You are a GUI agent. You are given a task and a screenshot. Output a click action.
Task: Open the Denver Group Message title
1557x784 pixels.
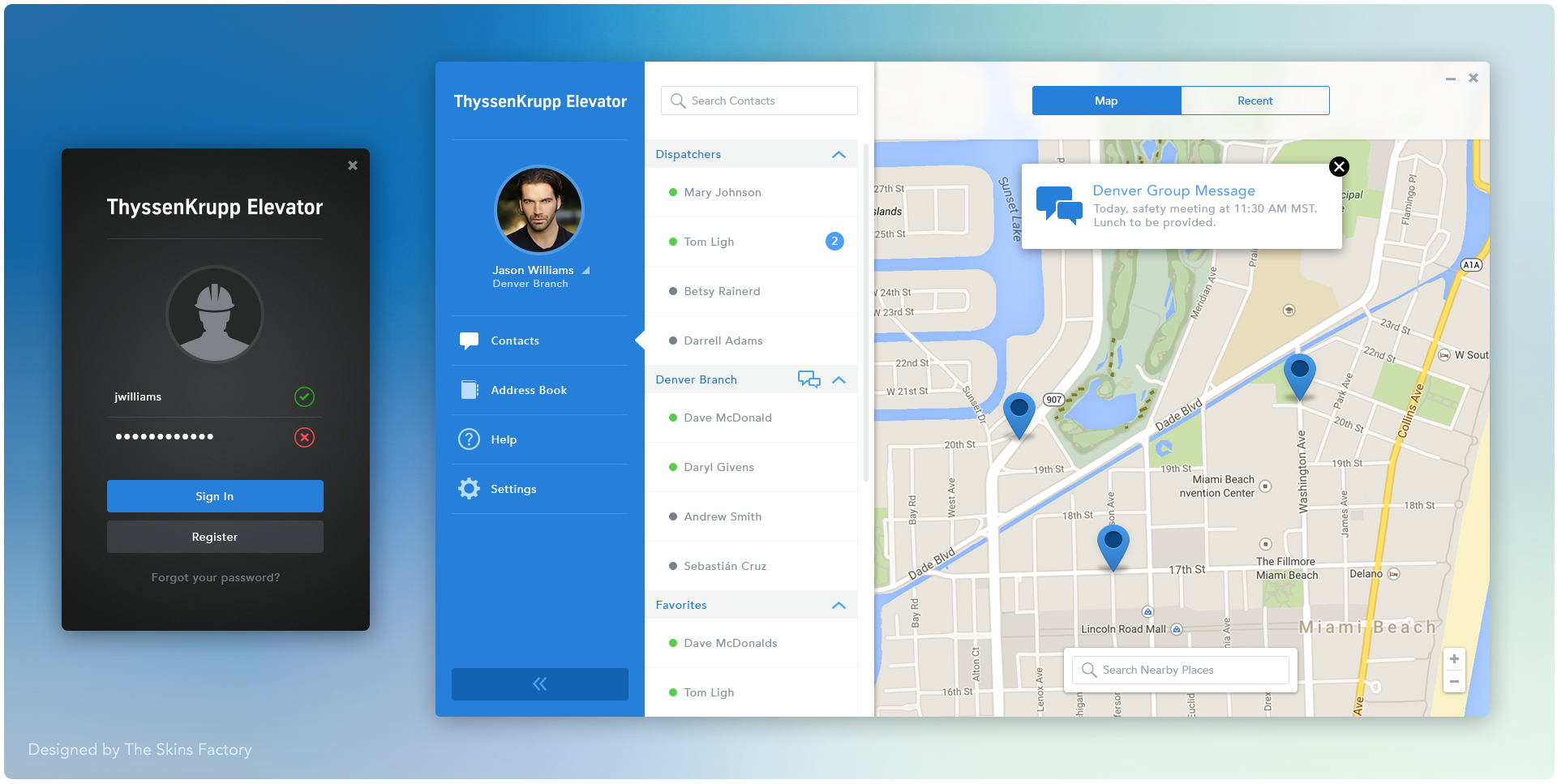pos(1173,191)
